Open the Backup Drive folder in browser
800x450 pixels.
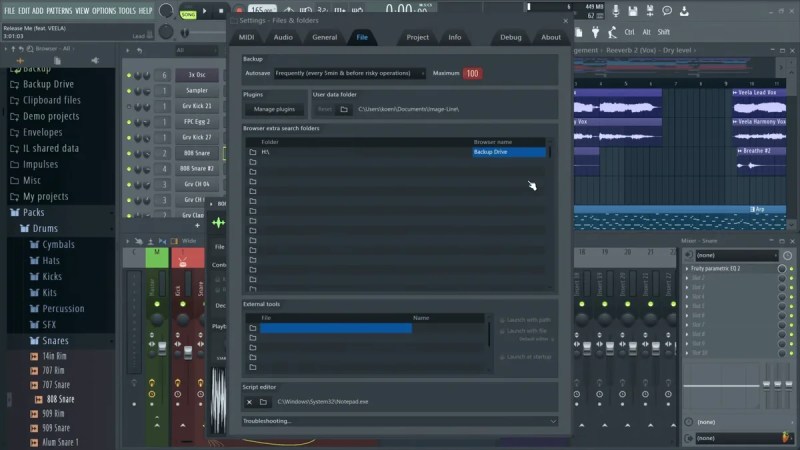tap(48, 84)
